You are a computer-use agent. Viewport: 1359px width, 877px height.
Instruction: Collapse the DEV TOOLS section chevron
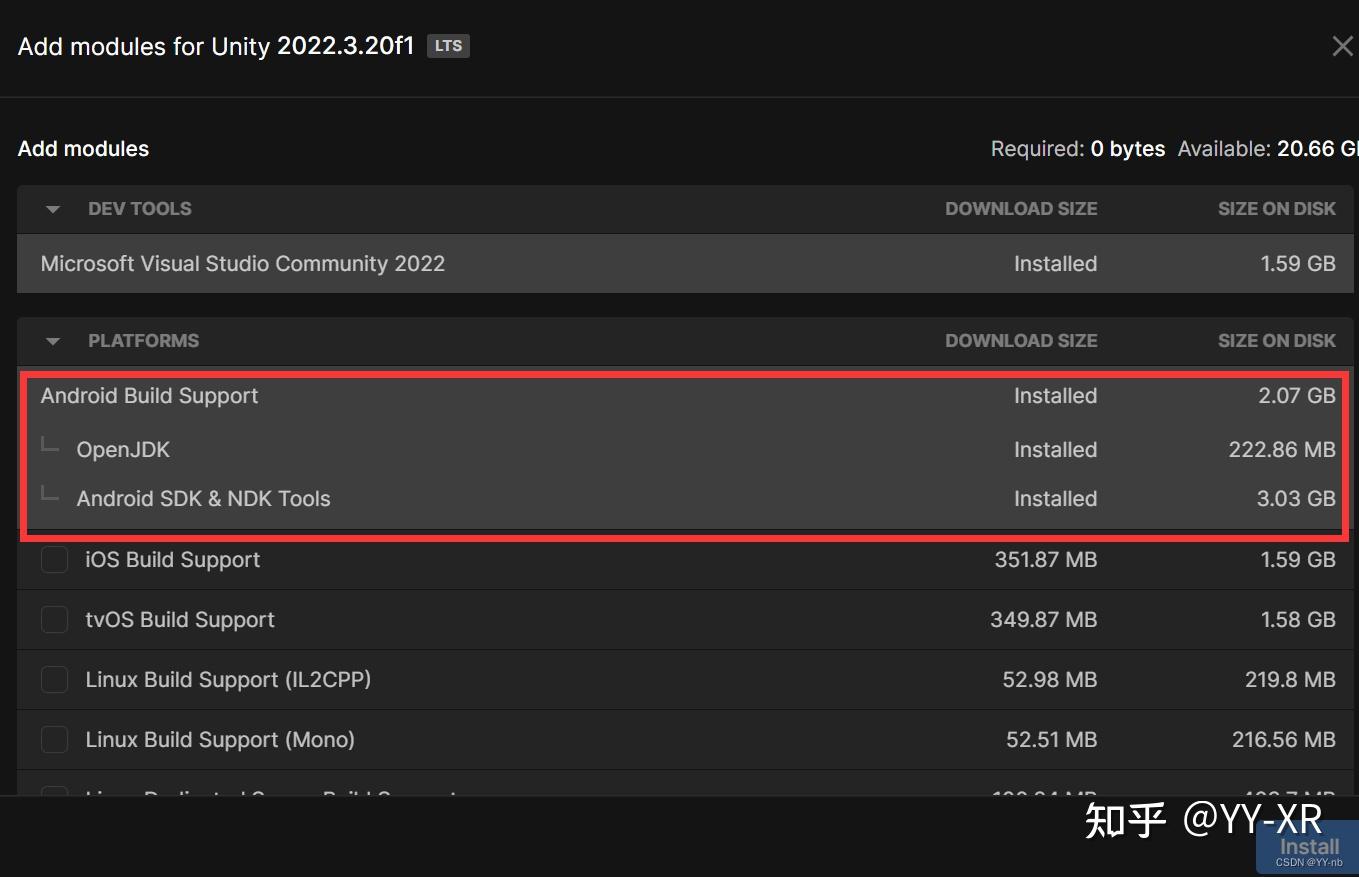(x=52, y=209)
